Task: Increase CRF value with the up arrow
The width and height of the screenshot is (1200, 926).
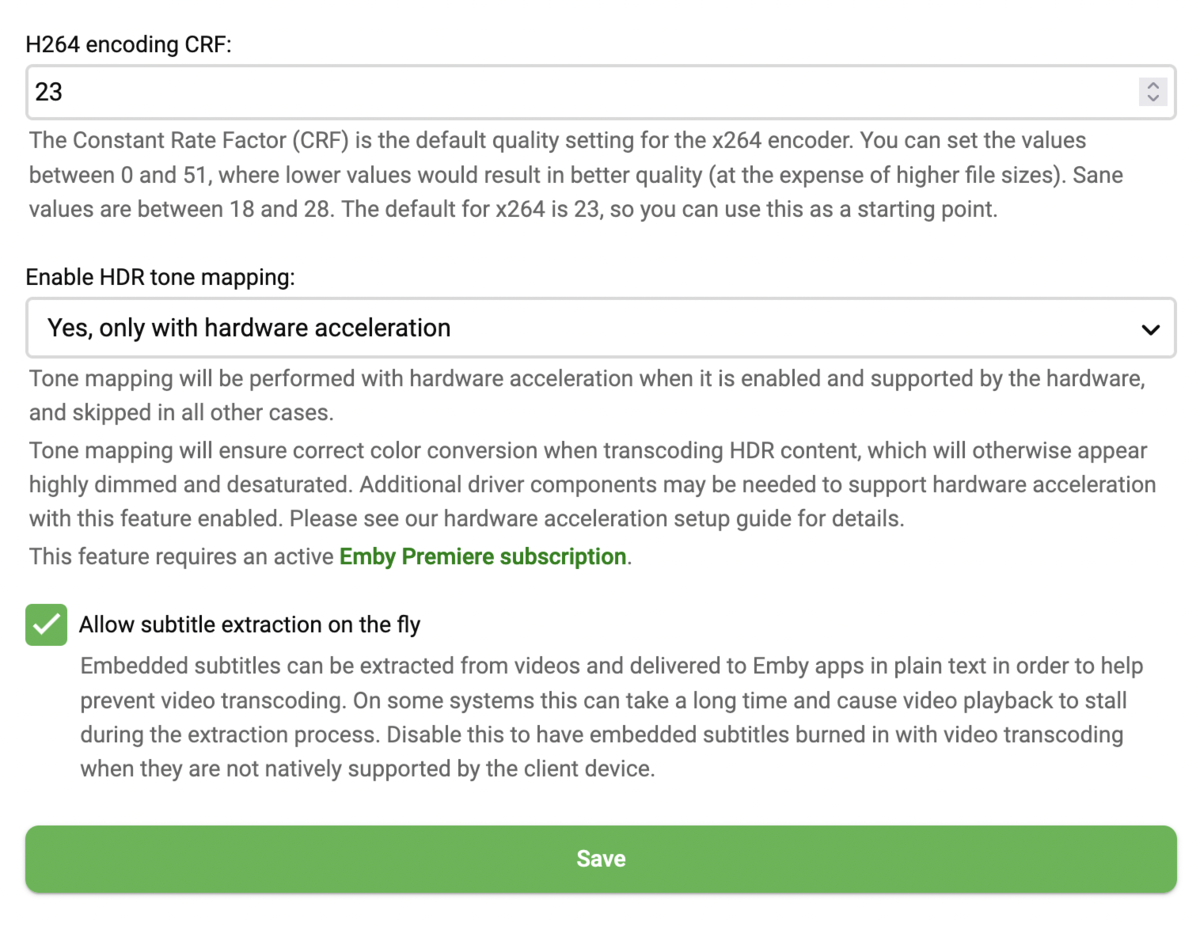Action: (1153, 86)
